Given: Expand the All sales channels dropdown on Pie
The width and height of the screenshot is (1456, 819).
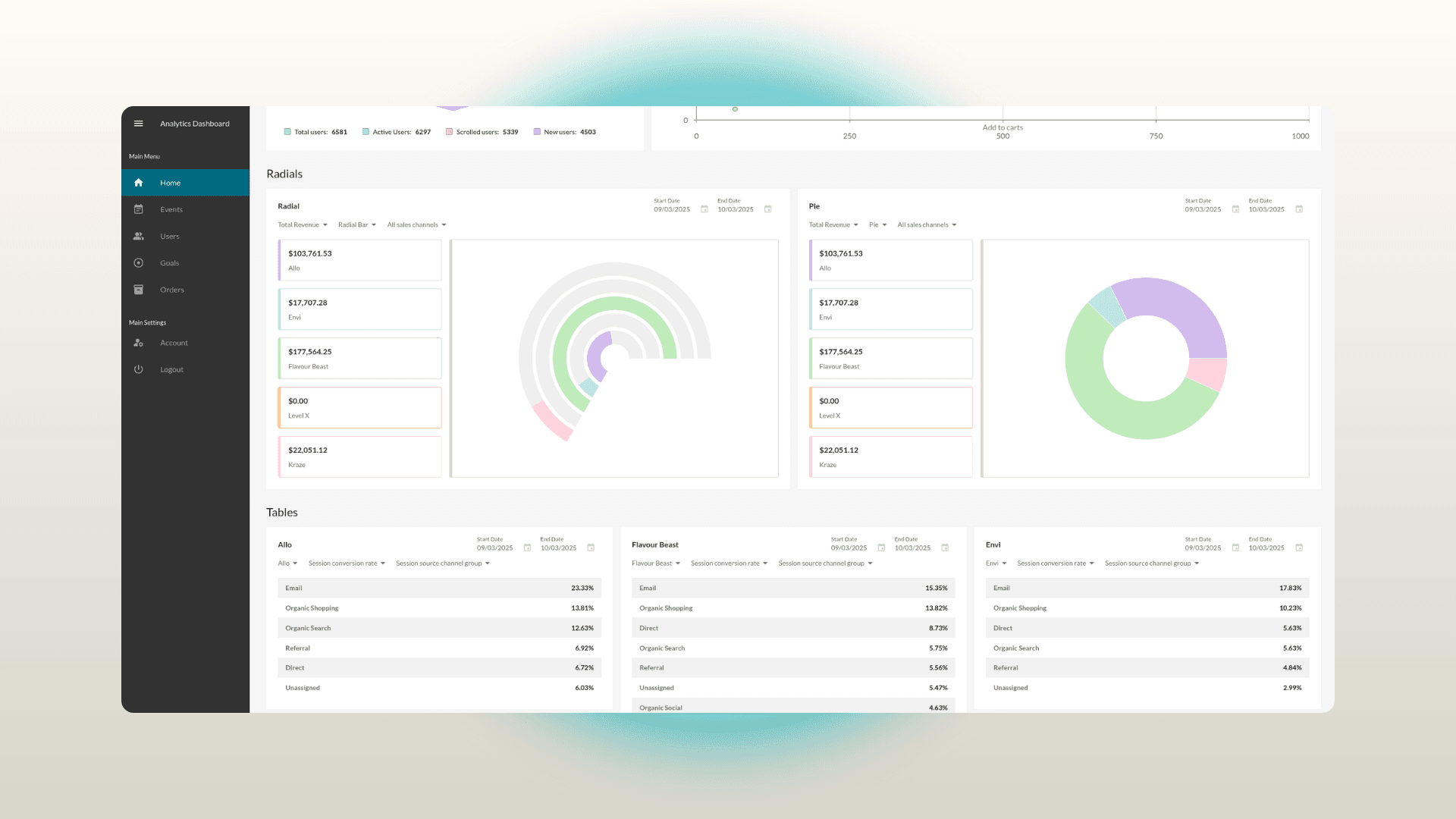Looking at the screenshot, I should 927,224.
